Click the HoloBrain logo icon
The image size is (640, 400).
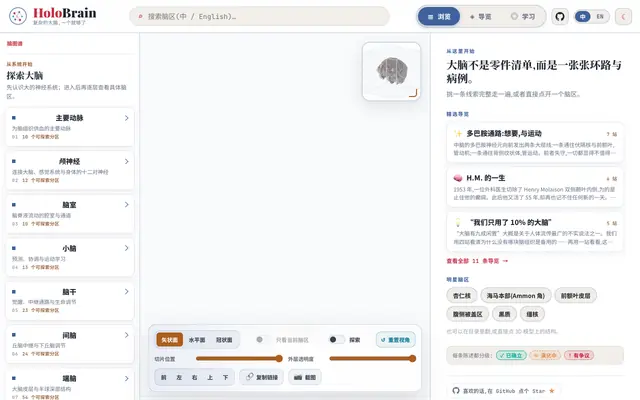(18, 16)
